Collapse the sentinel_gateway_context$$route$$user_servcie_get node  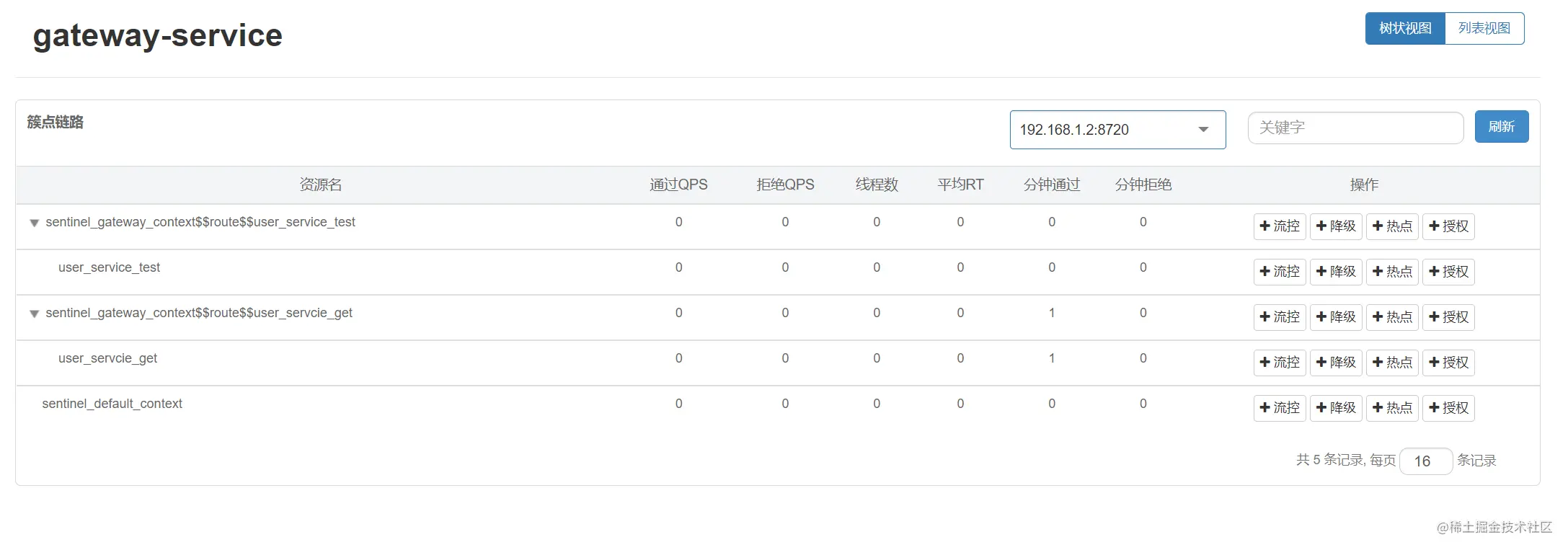click(34, 314)
